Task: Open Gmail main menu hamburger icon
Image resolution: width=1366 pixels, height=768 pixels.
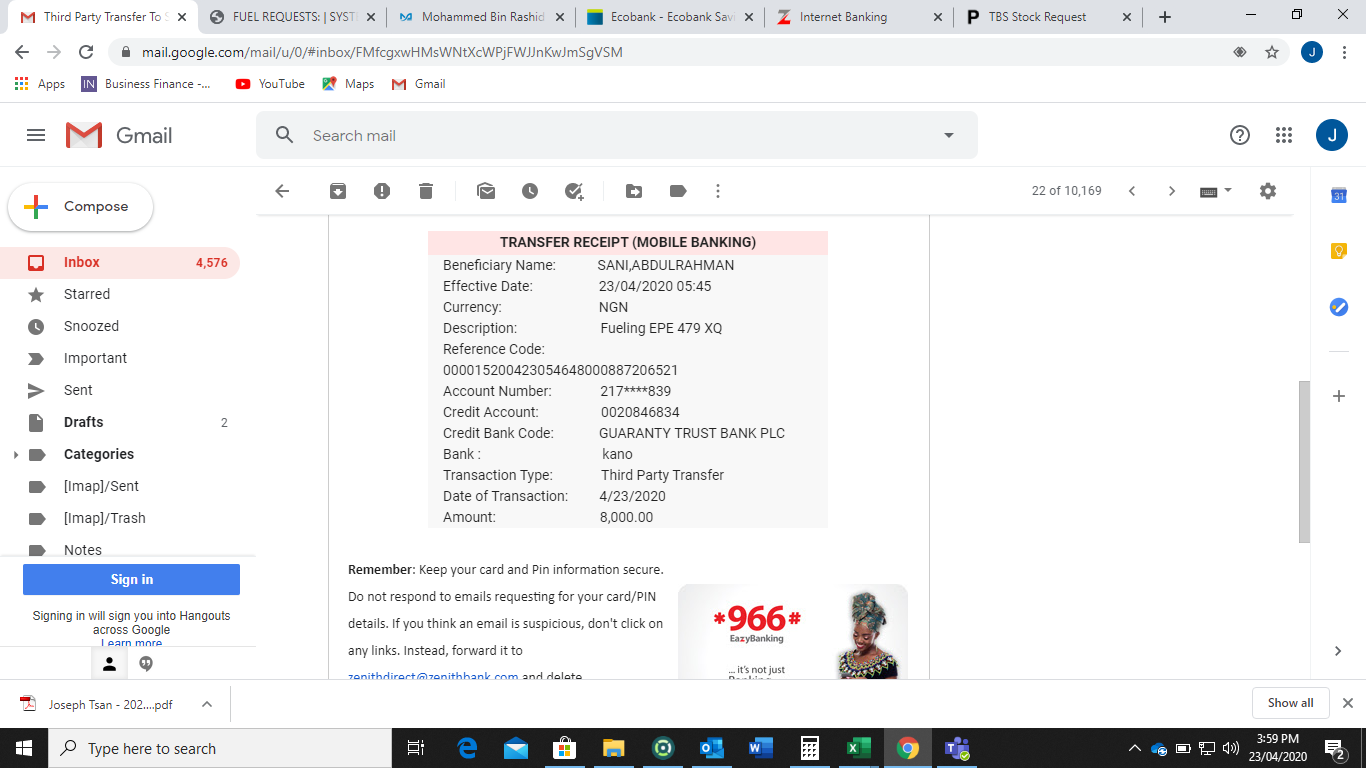Action: pyautogui.click(x=36, y=135)
